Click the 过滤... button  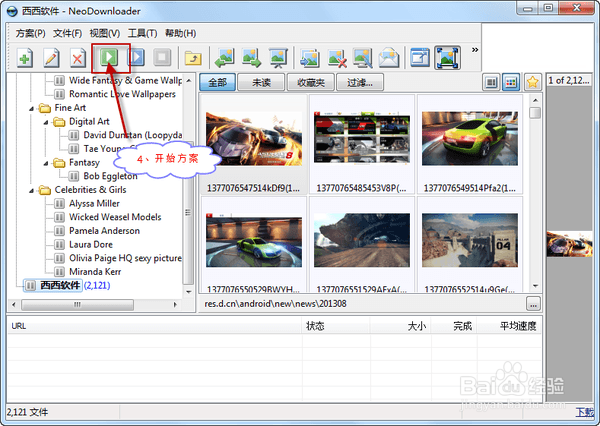[360, 82]
